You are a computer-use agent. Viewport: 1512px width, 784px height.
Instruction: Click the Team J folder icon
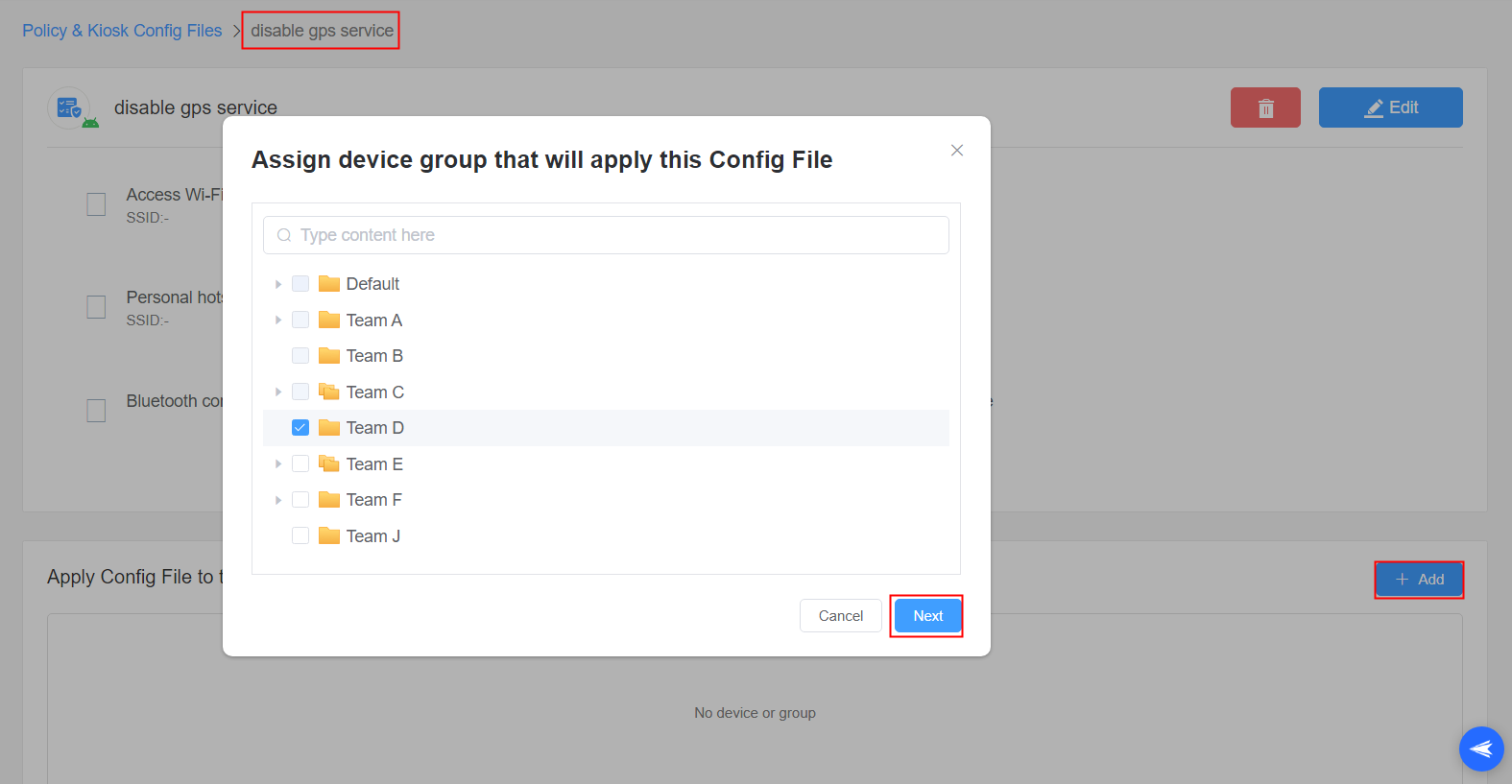coord(329,535)
